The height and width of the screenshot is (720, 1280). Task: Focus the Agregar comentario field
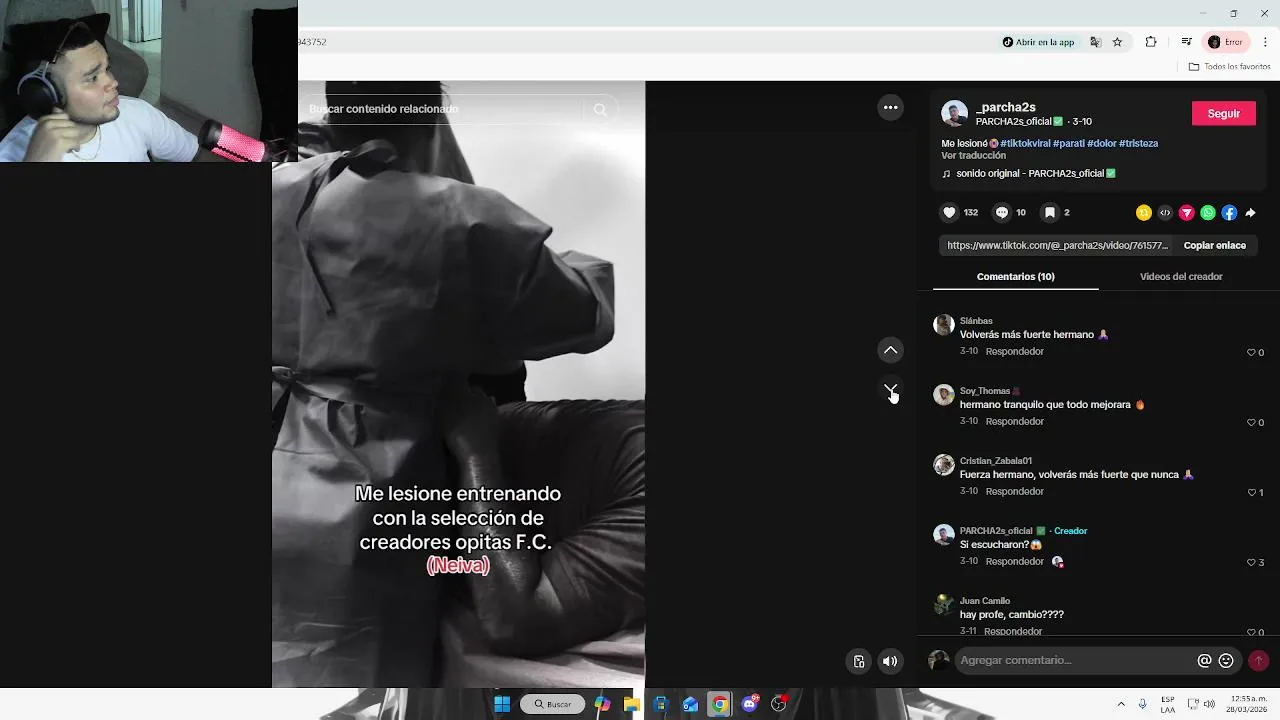tap(1075, 661)
